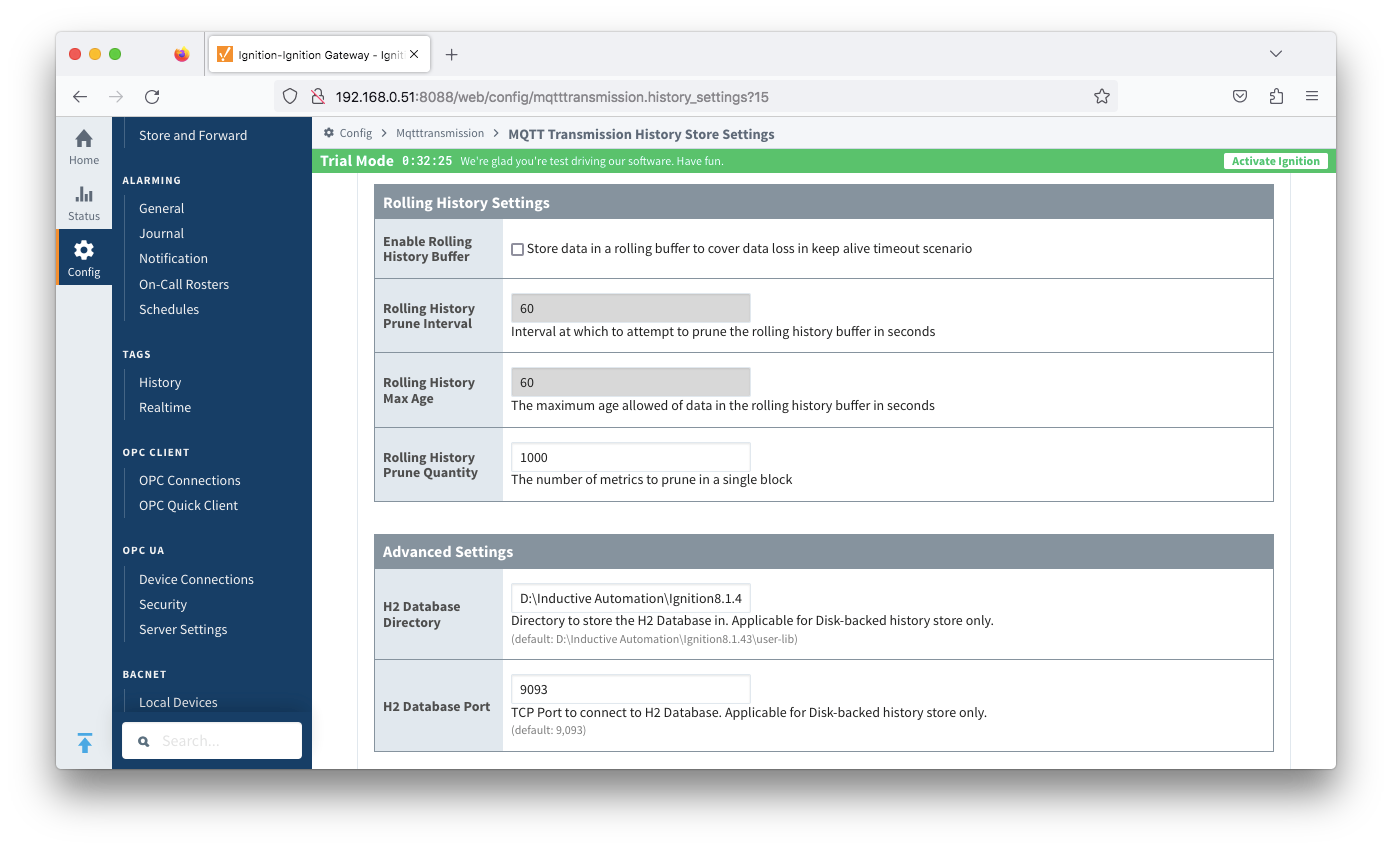
Task: Click the insecure connection lock icon
Action: click(317, 97)
